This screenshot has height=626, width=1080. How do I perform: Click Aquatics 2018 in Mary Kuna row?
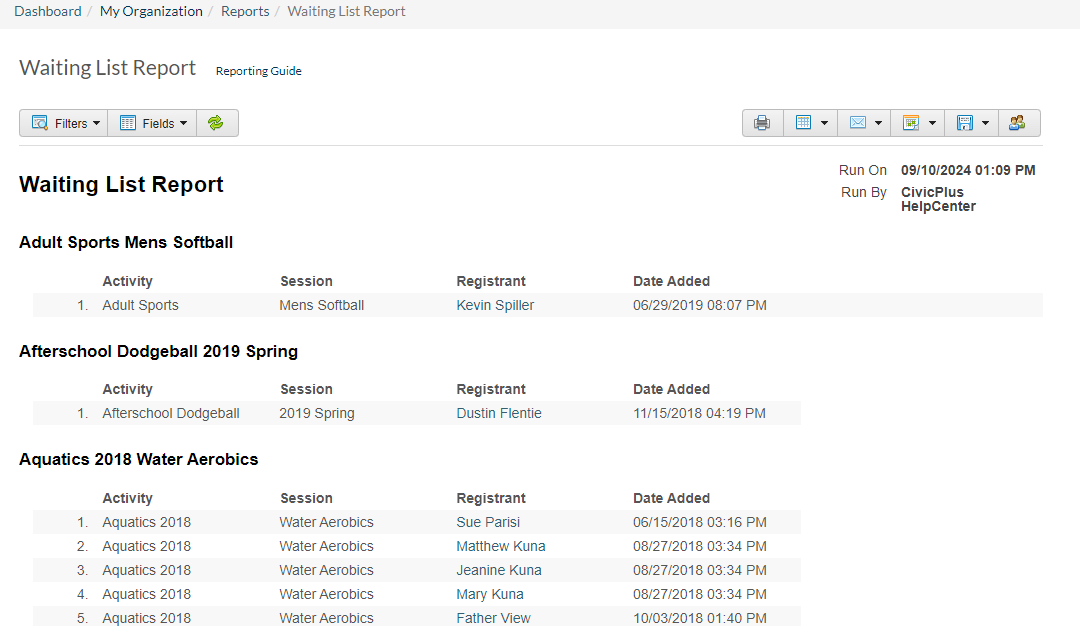click(x=147, y=594)
